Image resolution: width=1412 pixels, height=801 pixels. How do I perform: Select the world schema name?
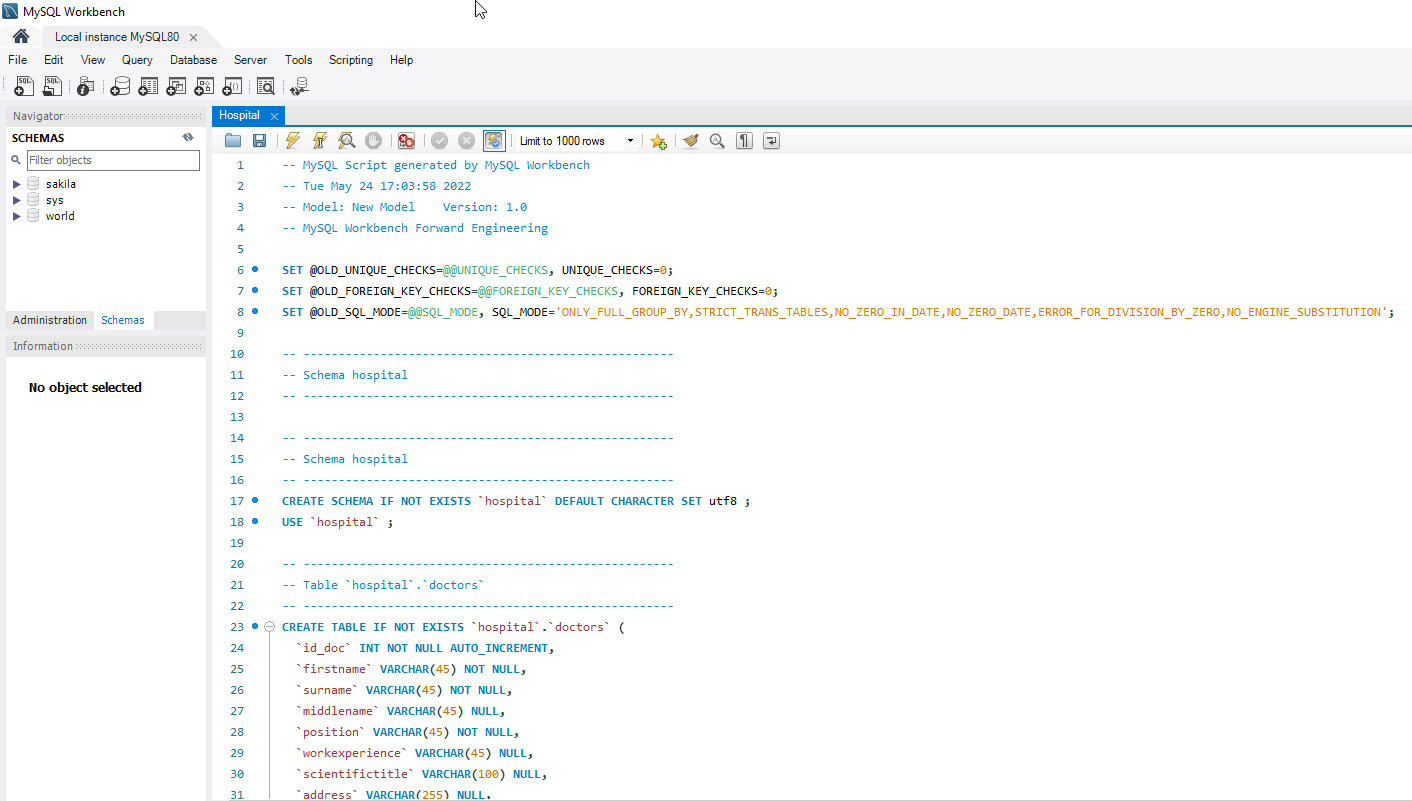[x=60, y=216]
